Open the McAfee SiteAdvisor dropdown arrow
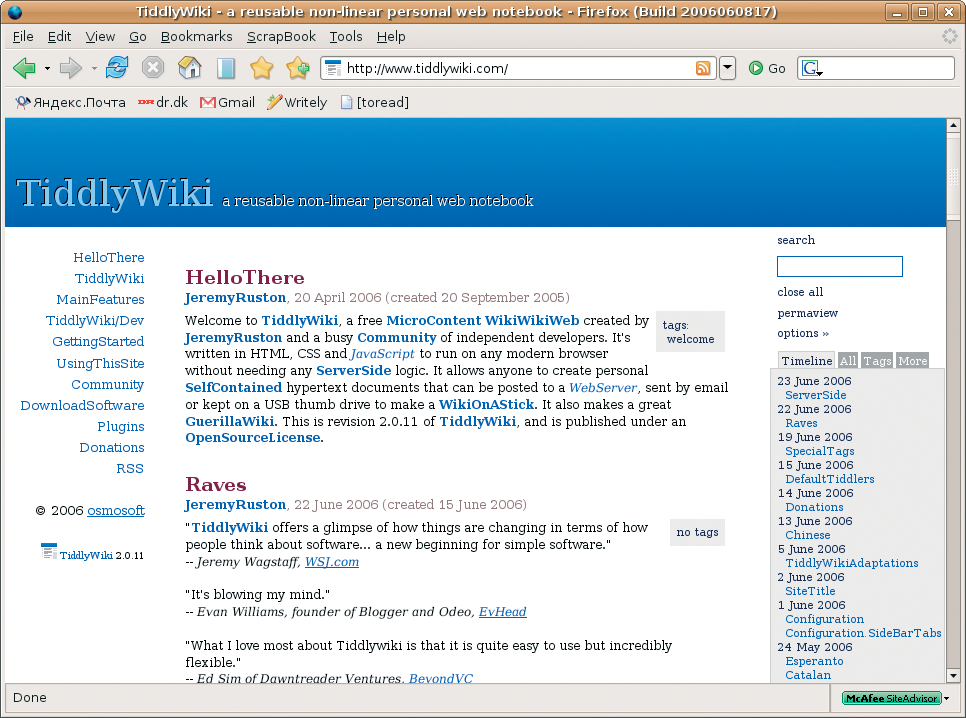The height and width of the screenshot is (718, 966). tap(947, 698)
